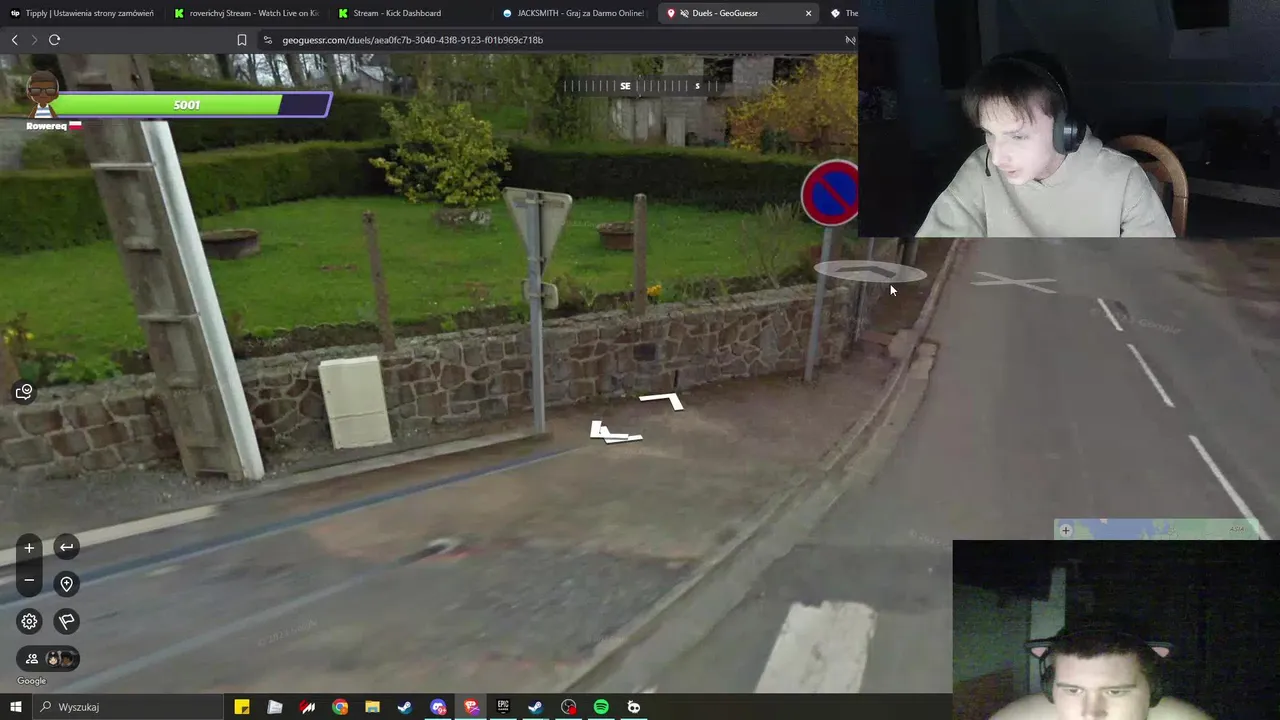Click the compass heading bar
Image resolution: width=1280 pixels, height=720 pixels.
point(642,86)
